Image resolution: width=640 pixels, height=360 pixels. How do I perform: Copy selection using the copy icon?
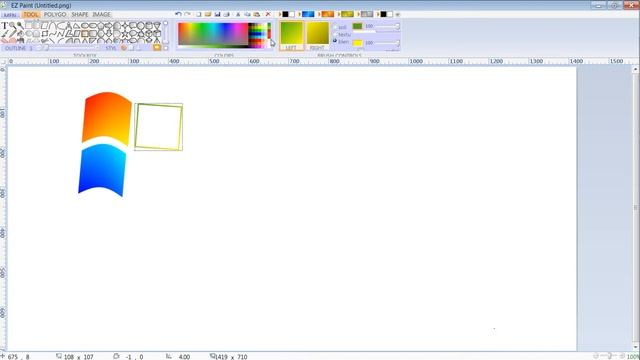pos(248,14)
